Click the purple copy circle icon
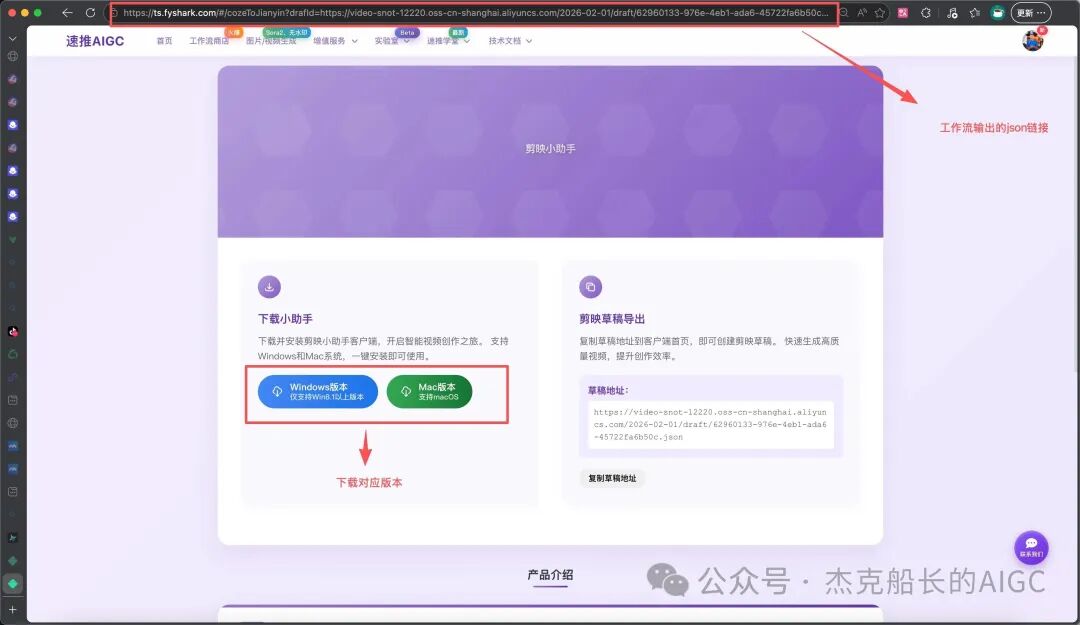Screen dimensions: 1080x625 pyautogui.click(x=590, y=287)
